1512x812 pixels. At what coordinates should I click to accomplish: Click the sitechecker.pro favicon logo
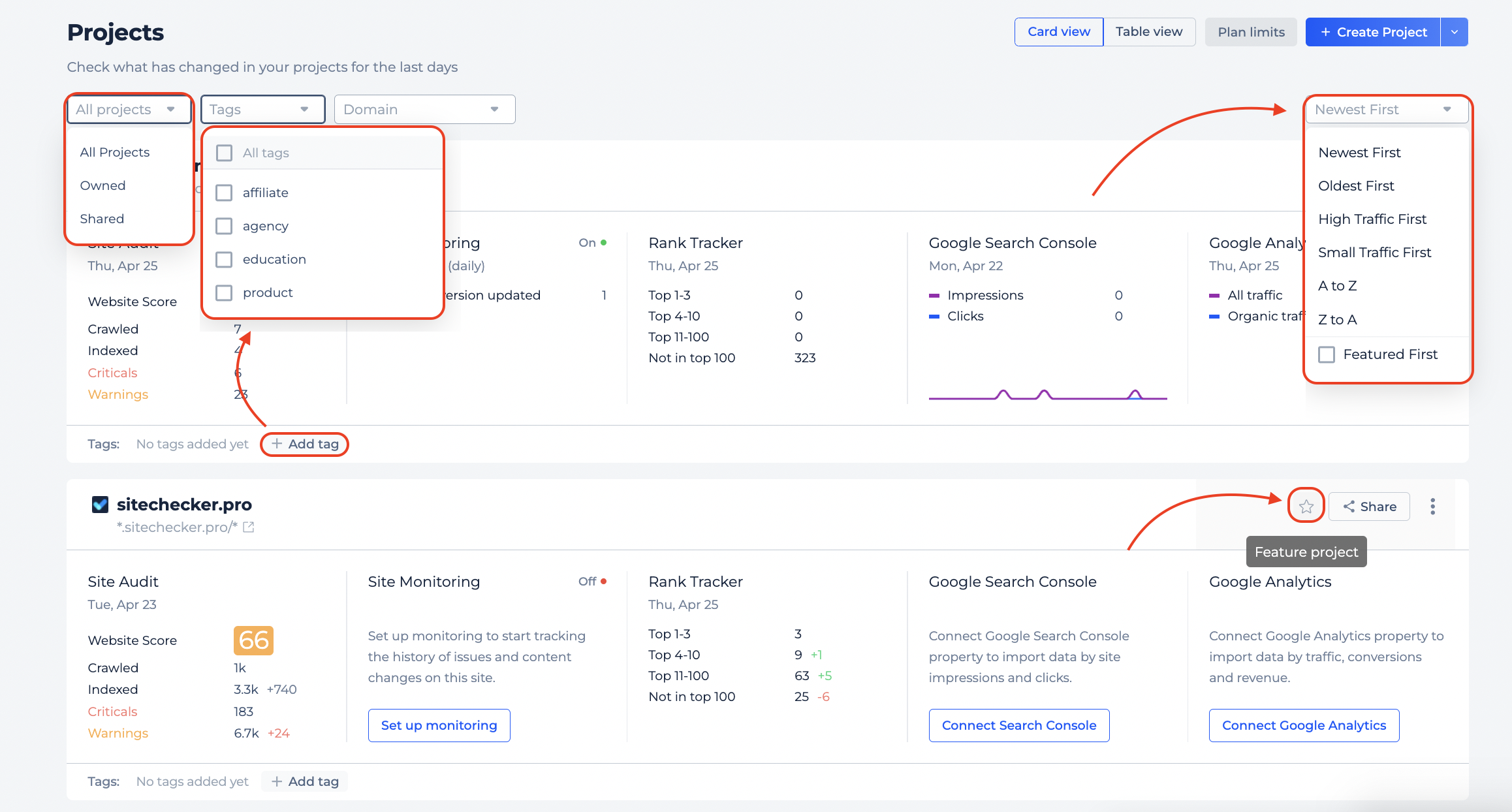pyautogui.click(x=100, y=505)
